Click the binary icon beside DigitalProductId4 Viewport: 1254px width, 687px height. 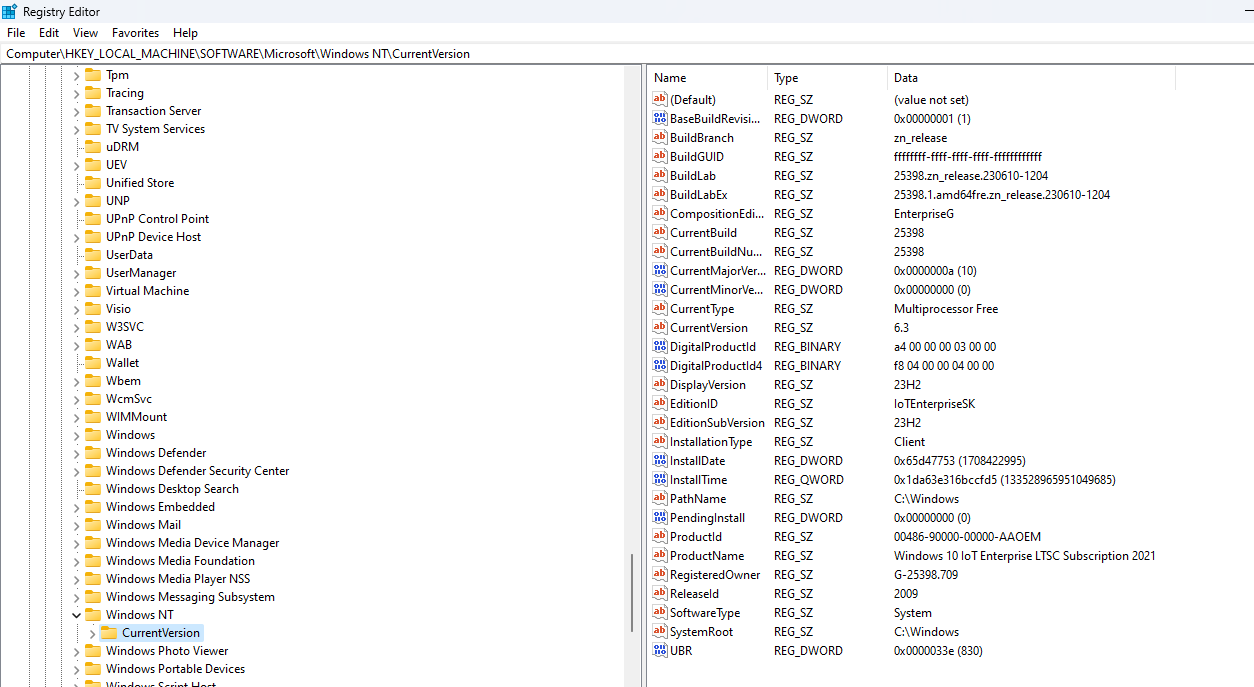659,365
